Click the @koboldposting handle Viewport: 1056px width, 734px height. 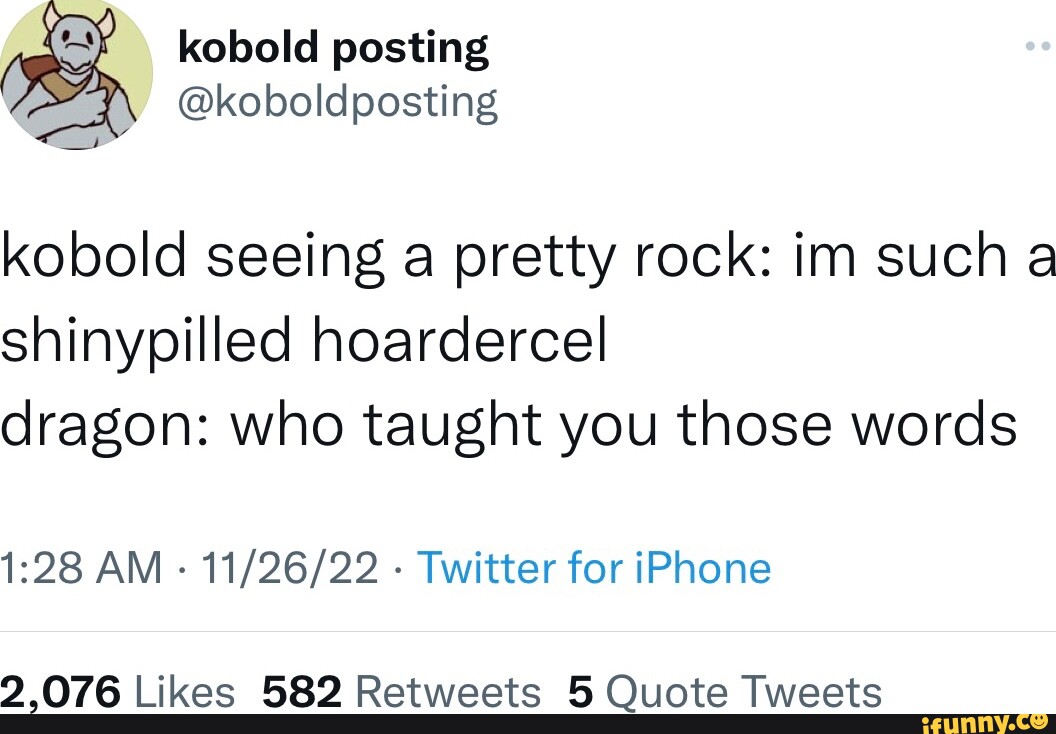[337, 100]
